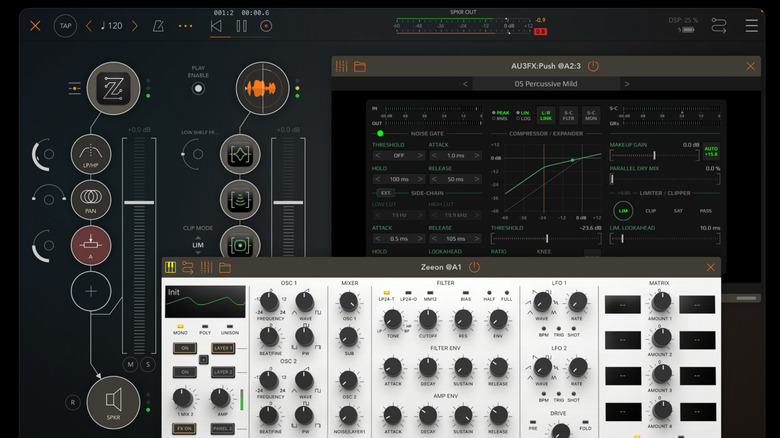Open the three-dots transport options
The image size is (780, 438).
186,26
